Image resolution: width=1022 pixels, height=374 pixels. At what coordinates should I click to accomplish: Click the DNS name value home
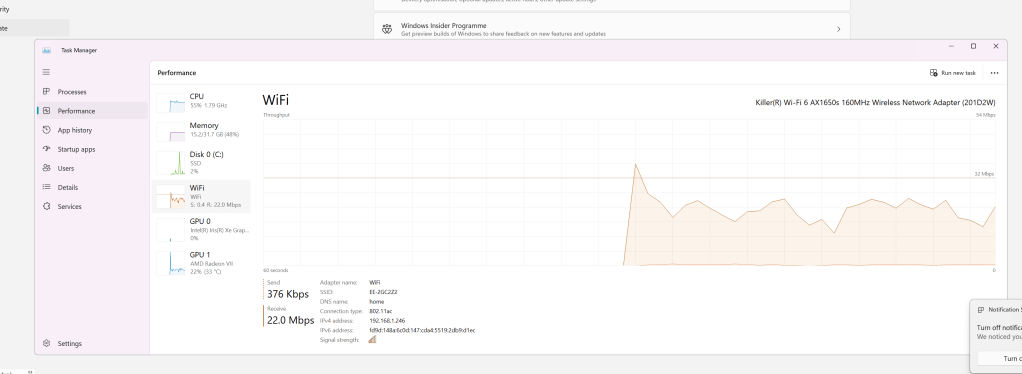click(x=377, y=302)
